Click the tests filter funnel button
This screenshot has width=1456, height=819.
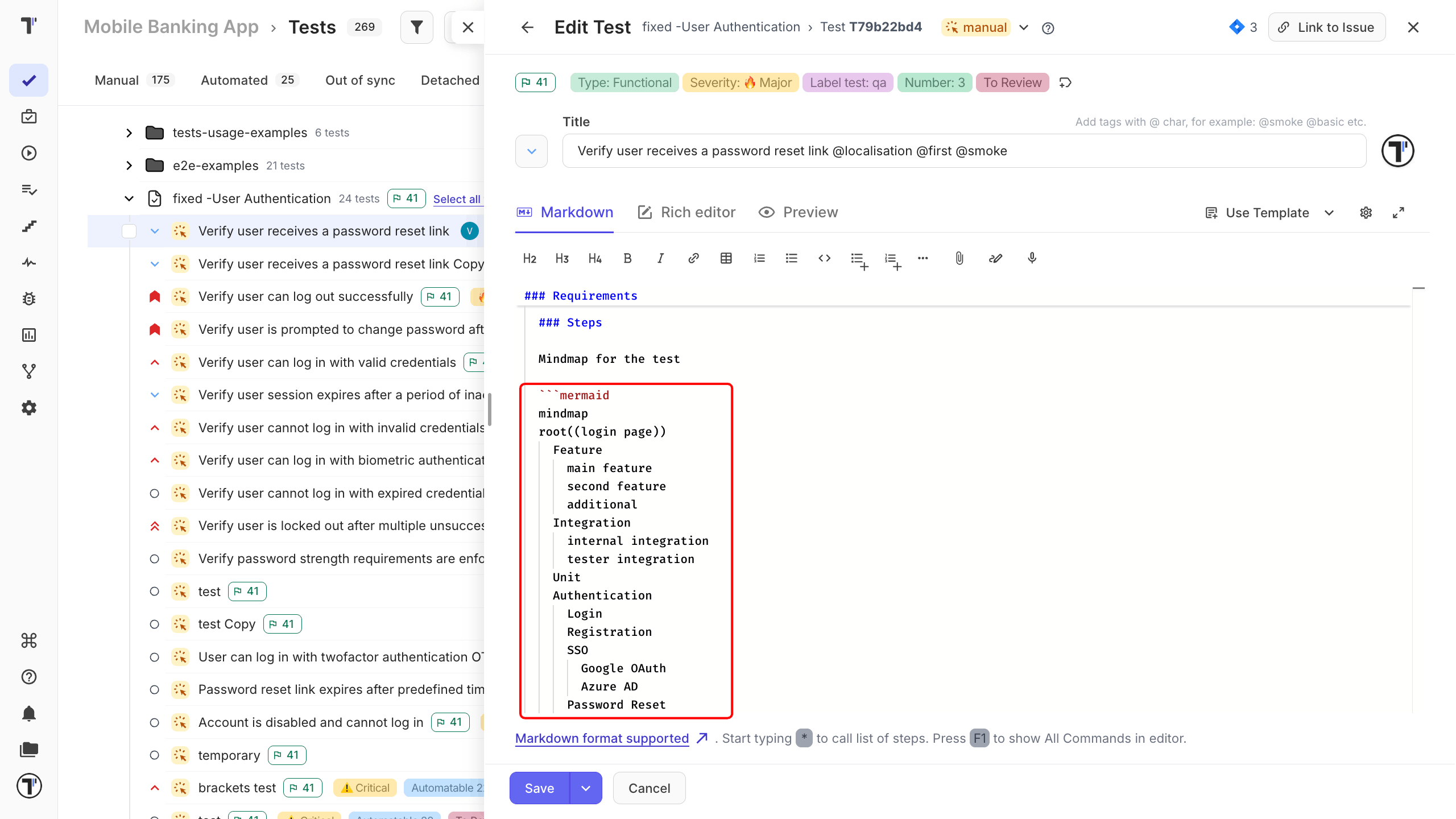coord(417,27)
